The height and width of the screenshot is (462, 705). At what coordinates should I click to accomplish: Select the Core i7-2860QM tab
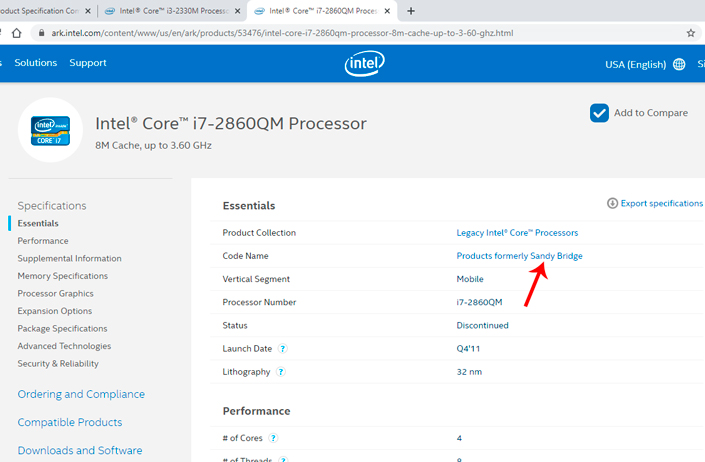[322, 11]
